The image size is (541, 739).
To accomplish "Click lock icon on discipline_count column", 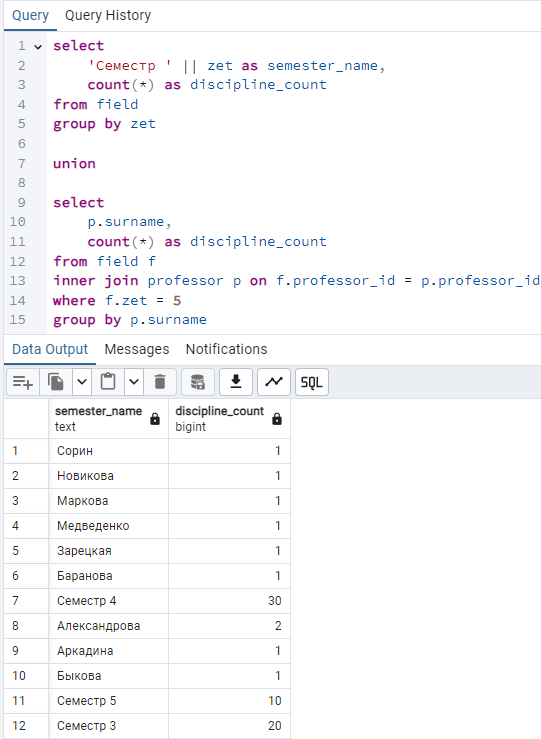I will 277,419.
